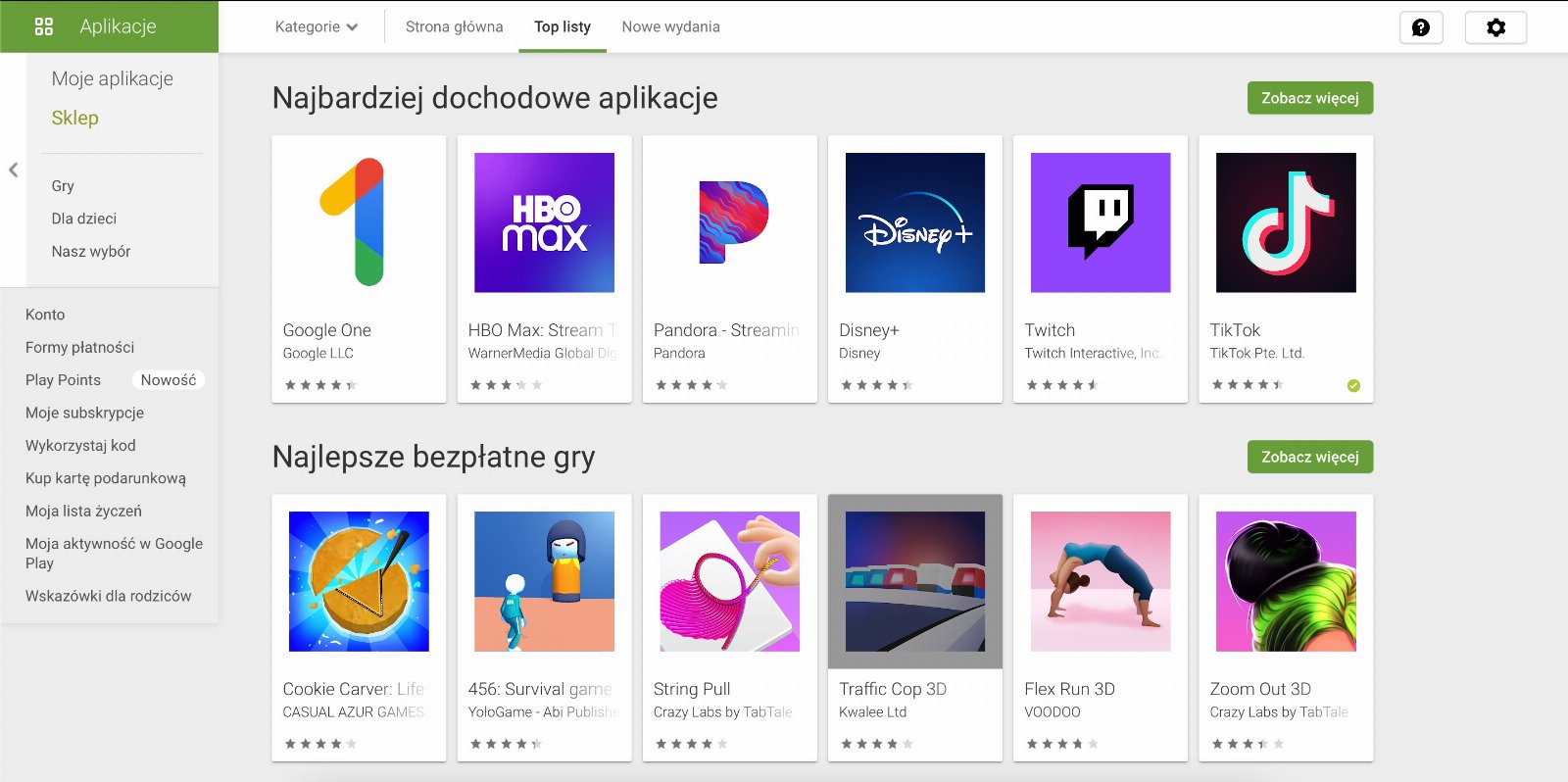This screenshot has width=1568, height=782.
Task: Click the star rating under Flex Run 3D
Action: [1062, 744]
